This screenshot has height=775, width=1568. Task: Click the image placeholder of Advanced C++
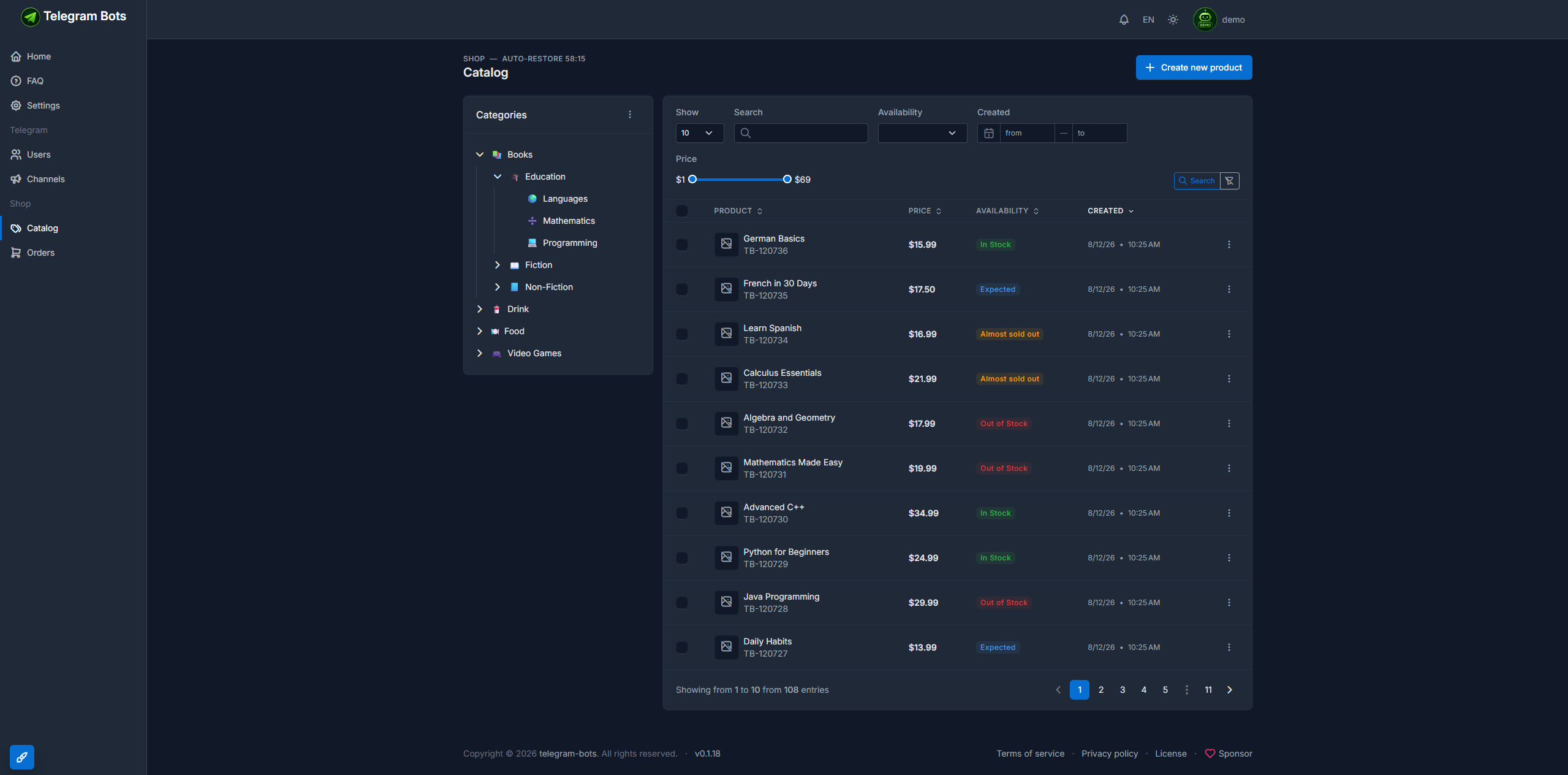[x=726, y=513]
